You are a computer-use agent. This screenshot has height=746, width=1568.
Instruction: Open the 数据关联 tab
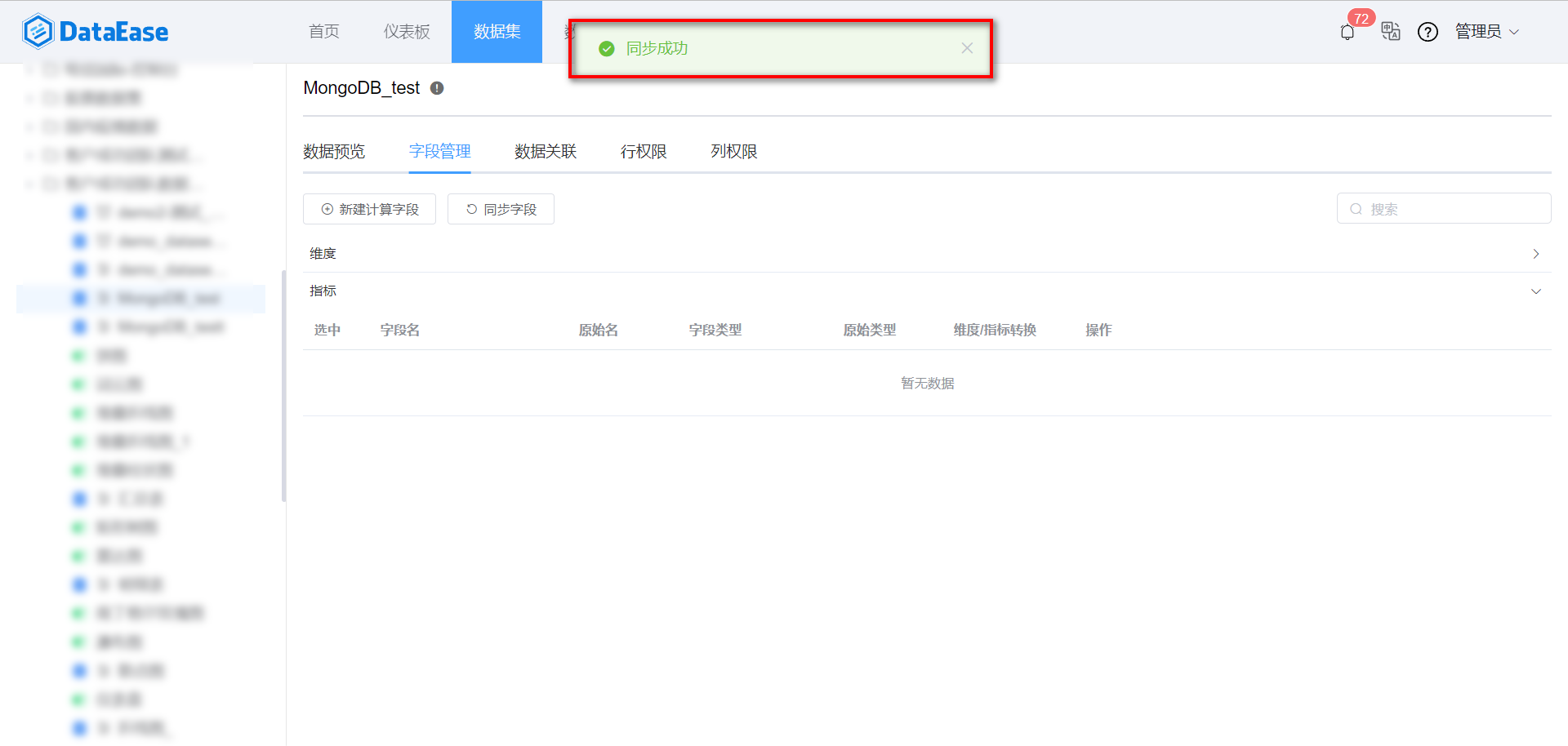pyautogui.click(x=546, y=152)
